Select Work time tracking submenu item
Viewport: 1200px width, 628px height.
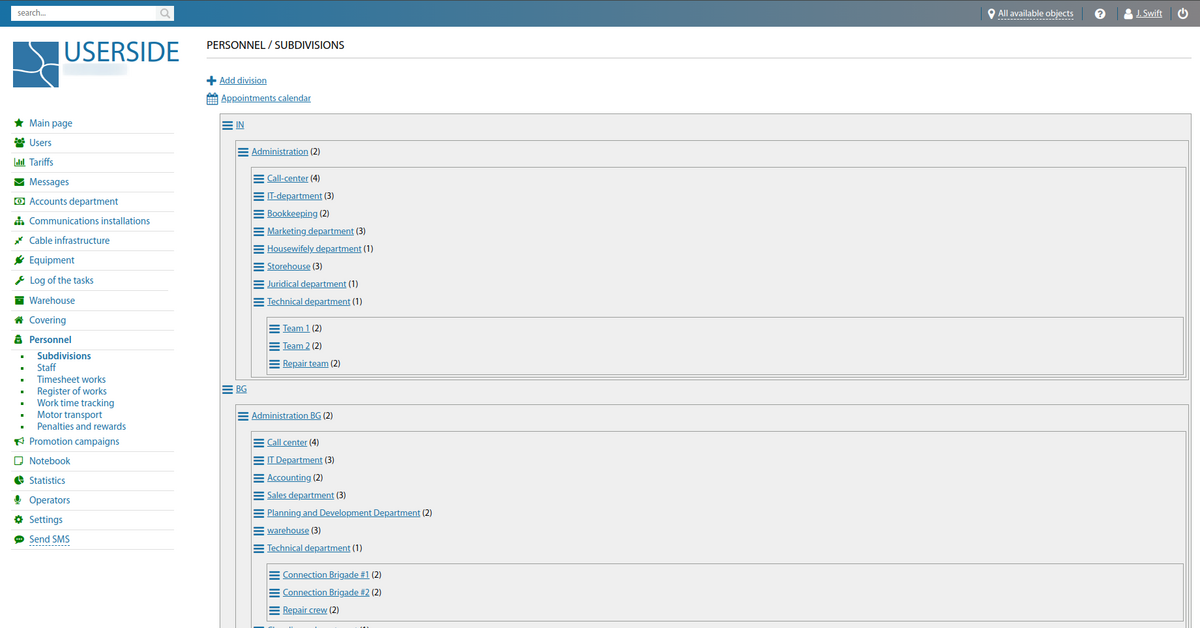75,403
